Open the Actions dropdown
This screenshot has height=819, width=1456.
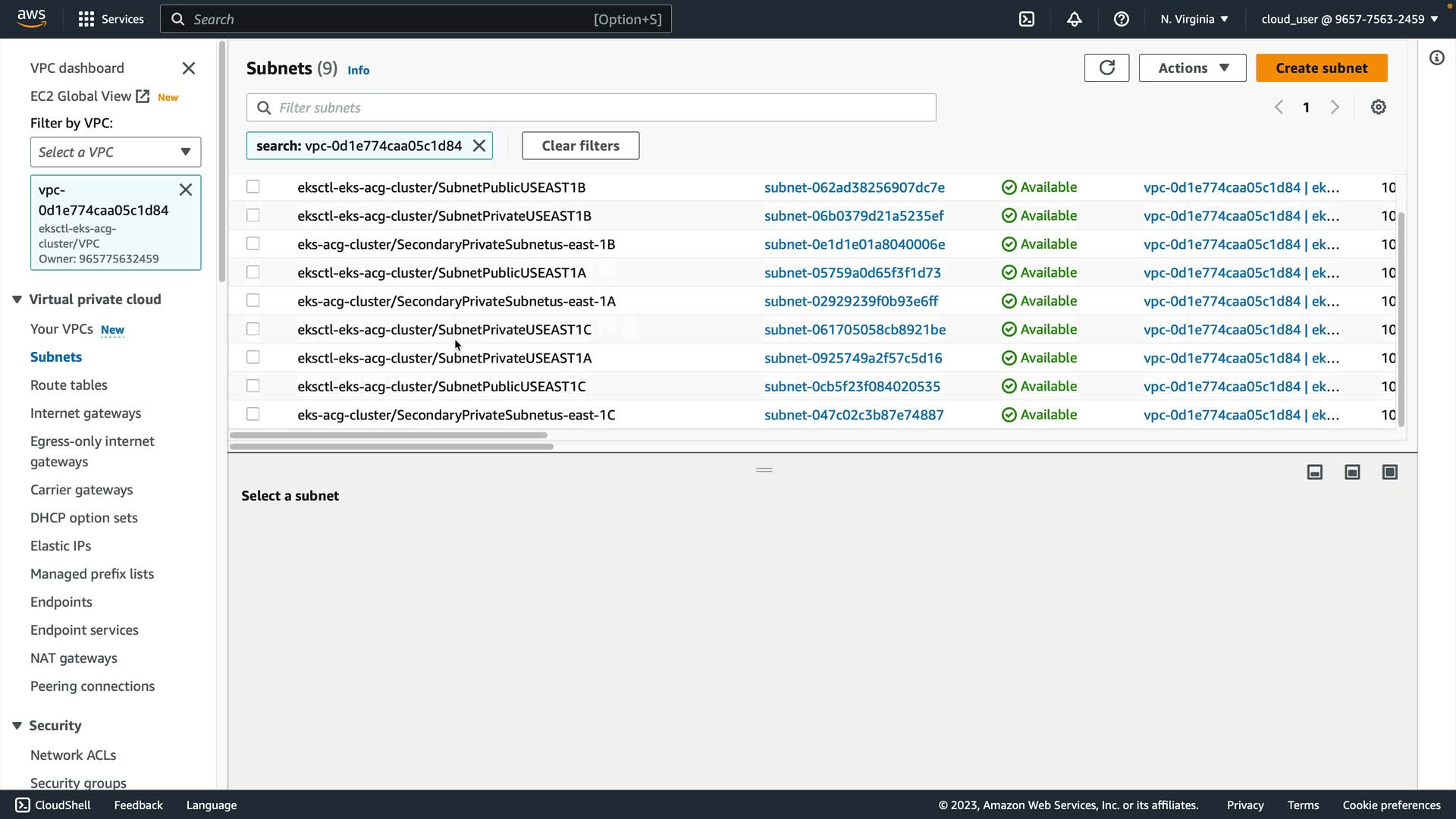pyautogui.click(x=1192, y=68)
